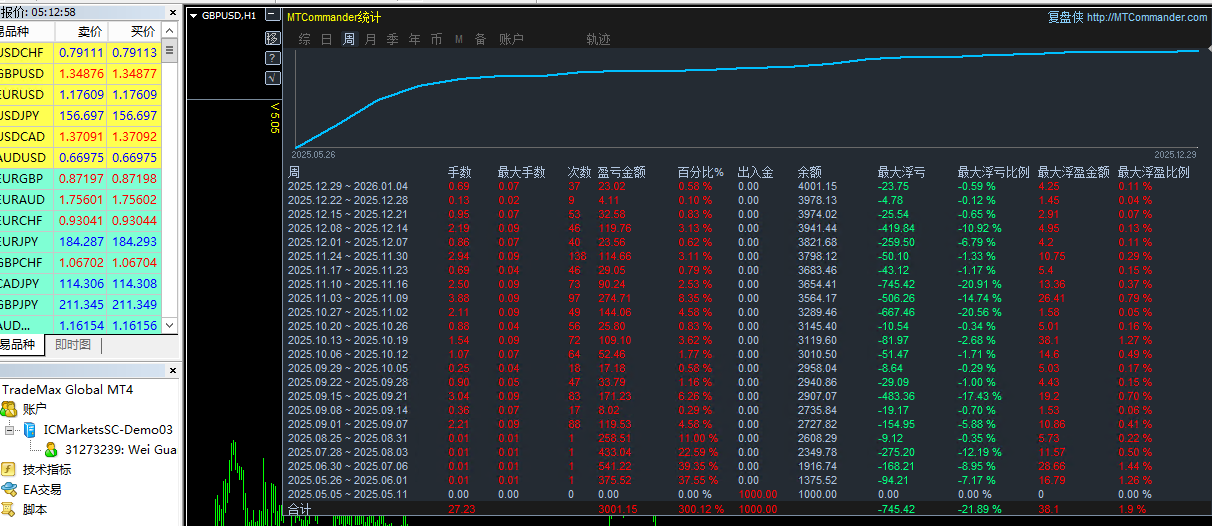1212x526 pixels.
Task: Click the 账户 accounts group icon in navigator
Action: click(9, 409)
